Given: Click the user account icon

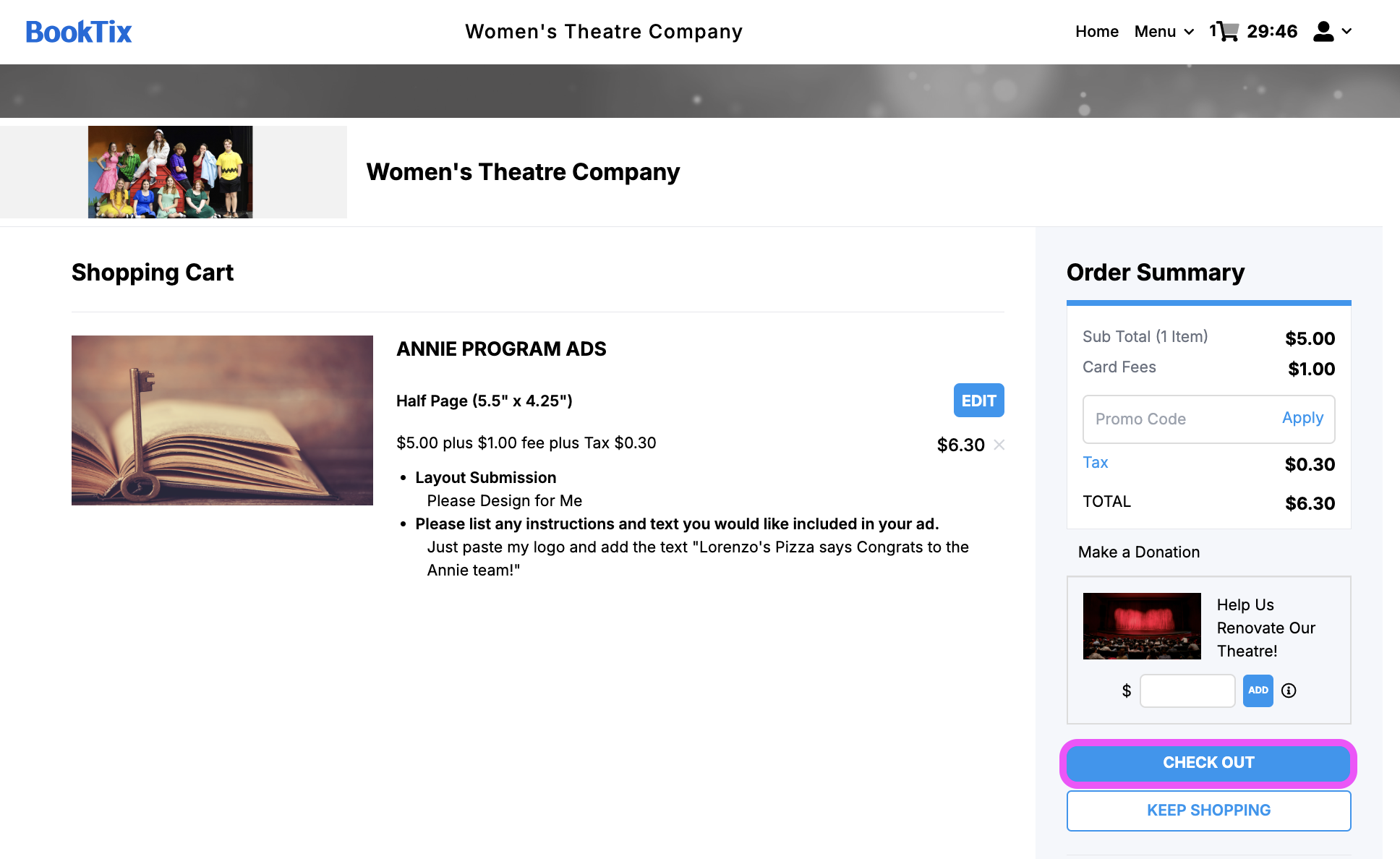Looking at the screenshot, I should click(1323, 31).
